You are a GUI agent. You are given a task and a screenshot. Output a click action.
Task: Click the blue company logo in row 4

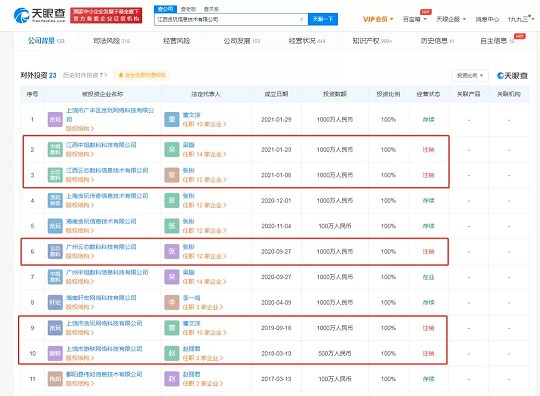55,200
